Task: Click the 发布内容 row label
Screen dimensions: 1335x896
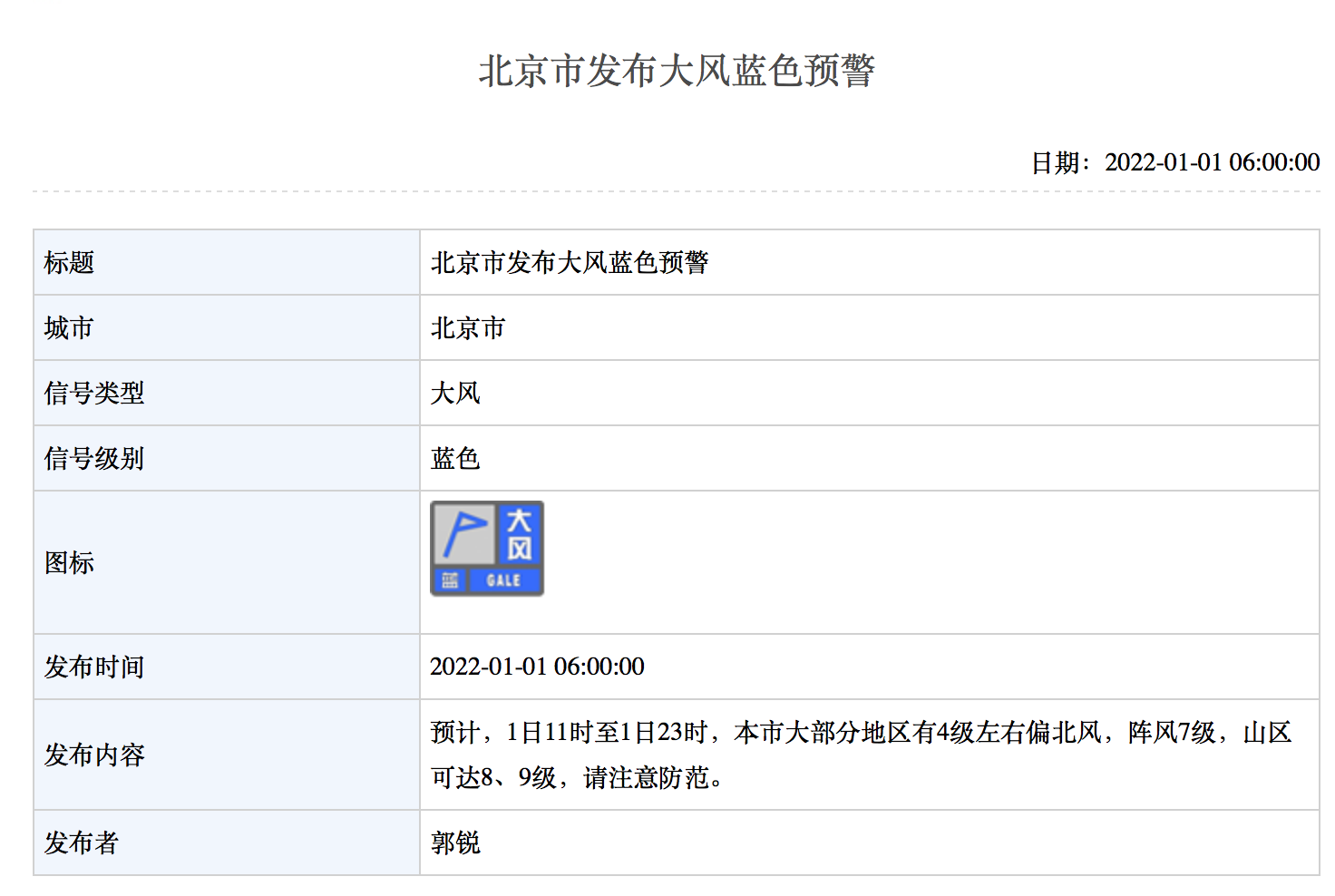Action: (x=94, y=755)
